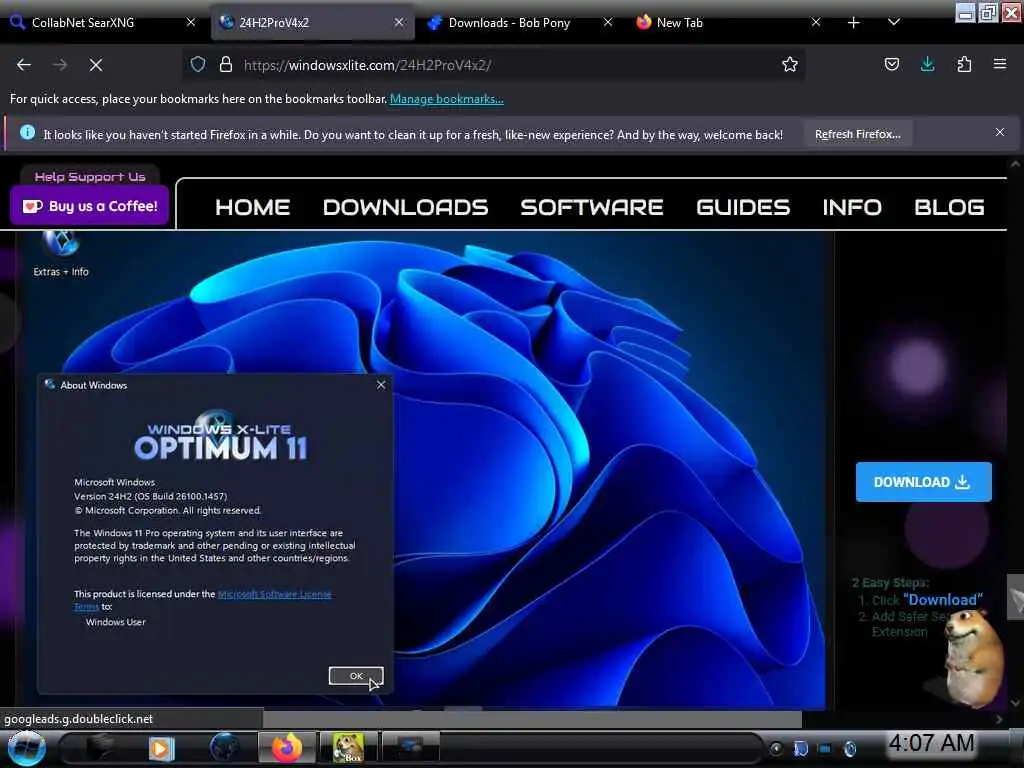1024x768 pixels.
Task: Open the Firefox hamburger menu
Action: (999, 64)
